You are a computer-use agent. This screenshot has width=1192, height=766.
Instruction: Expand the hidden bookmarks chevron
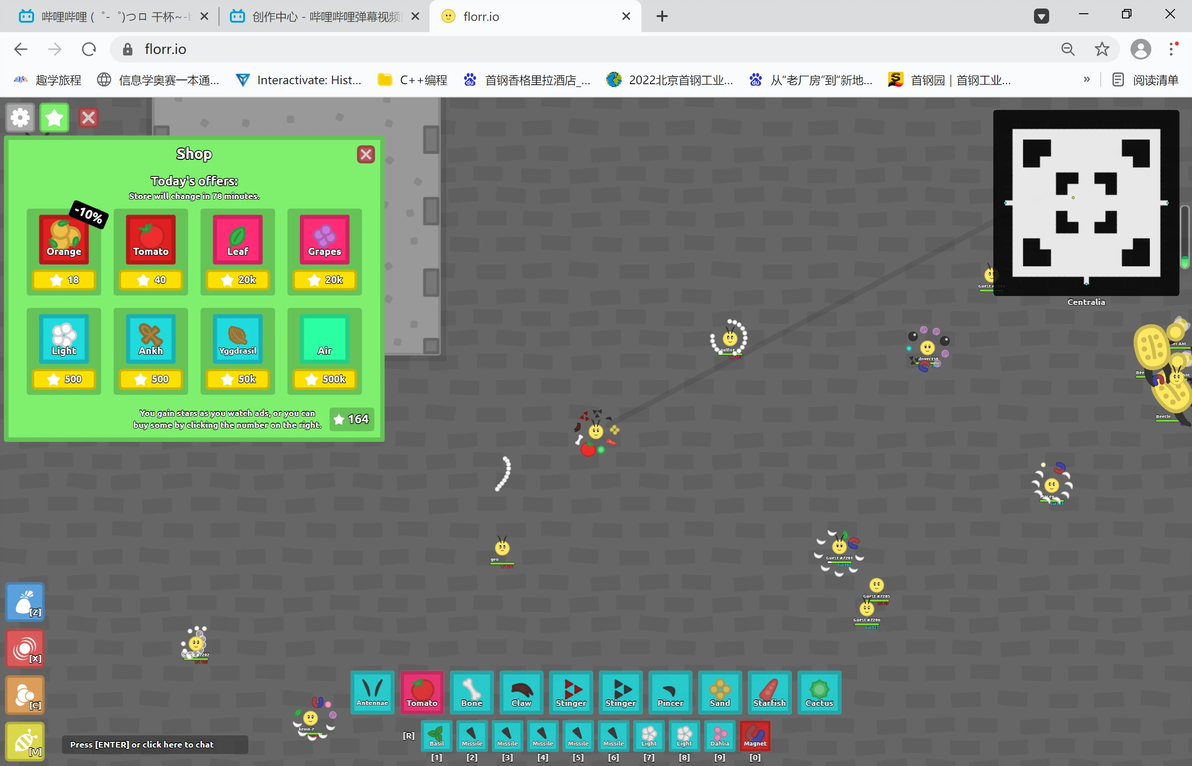pyautogui.click(x=1086, y=79)
